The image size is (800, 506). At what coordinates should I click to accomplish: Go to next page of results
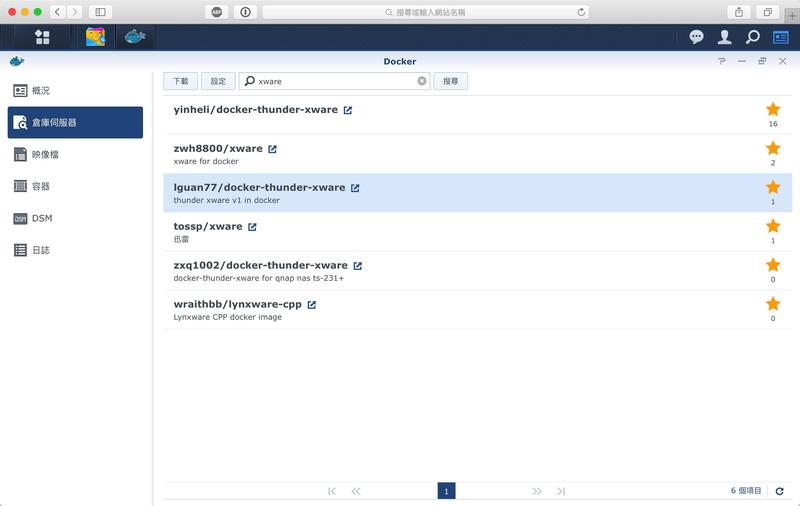[x=537, y=491]
